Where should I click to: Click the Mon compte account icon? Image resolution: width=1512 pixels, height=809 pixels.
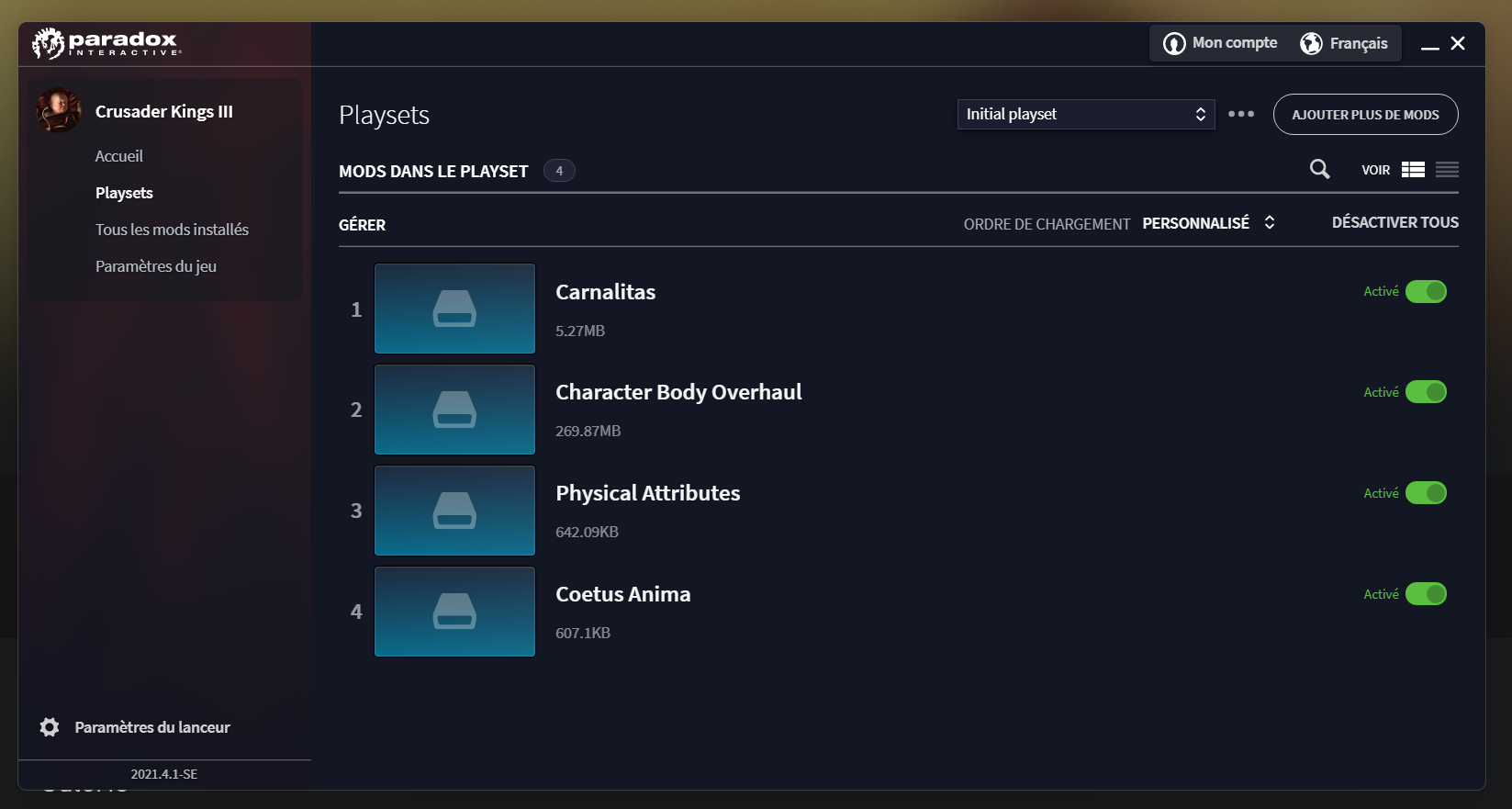tap(1174, 43)
